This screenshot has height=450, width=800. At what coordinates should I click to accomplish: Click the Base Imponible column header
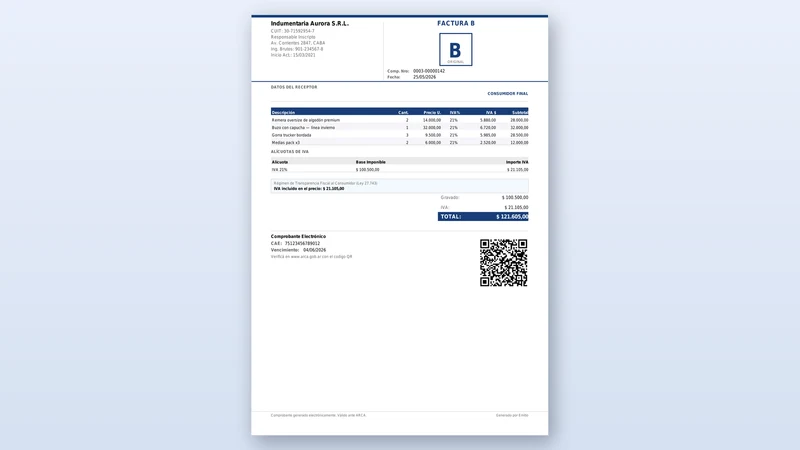pos(370,162)
